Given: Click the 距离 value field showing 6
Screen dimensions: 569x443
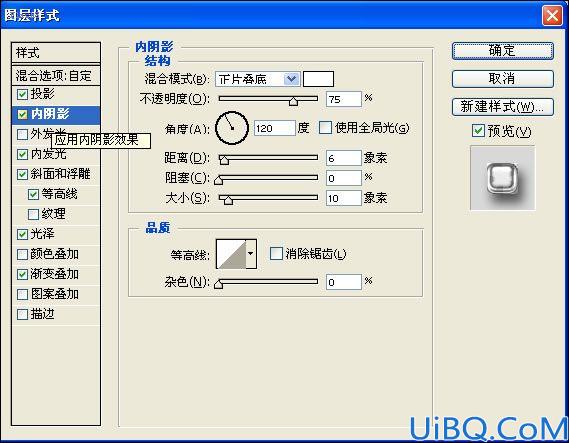Looking at the screenshot, I should click(x=344, y=158).
